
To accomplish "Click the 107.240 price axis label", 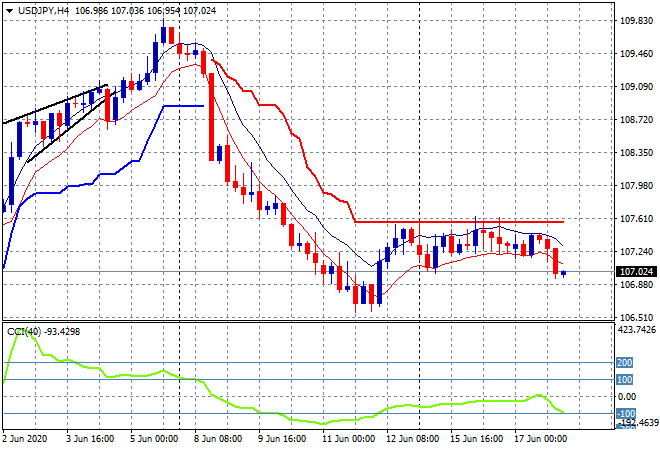I will [x=636, y=252].
